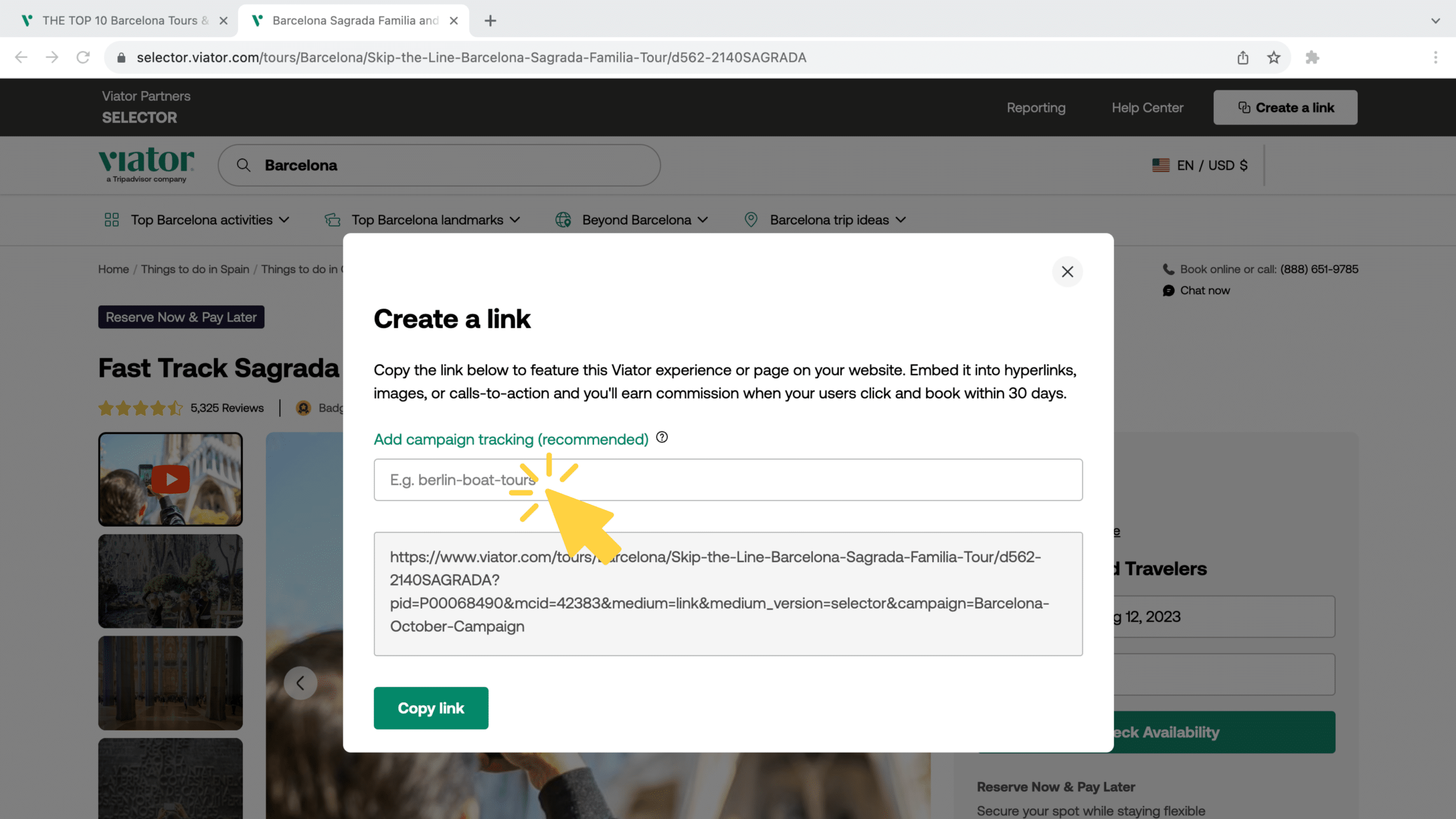Screen dimensions: 1456x819
Task: Open the Reporting menu item
Action: point(1035,108)
